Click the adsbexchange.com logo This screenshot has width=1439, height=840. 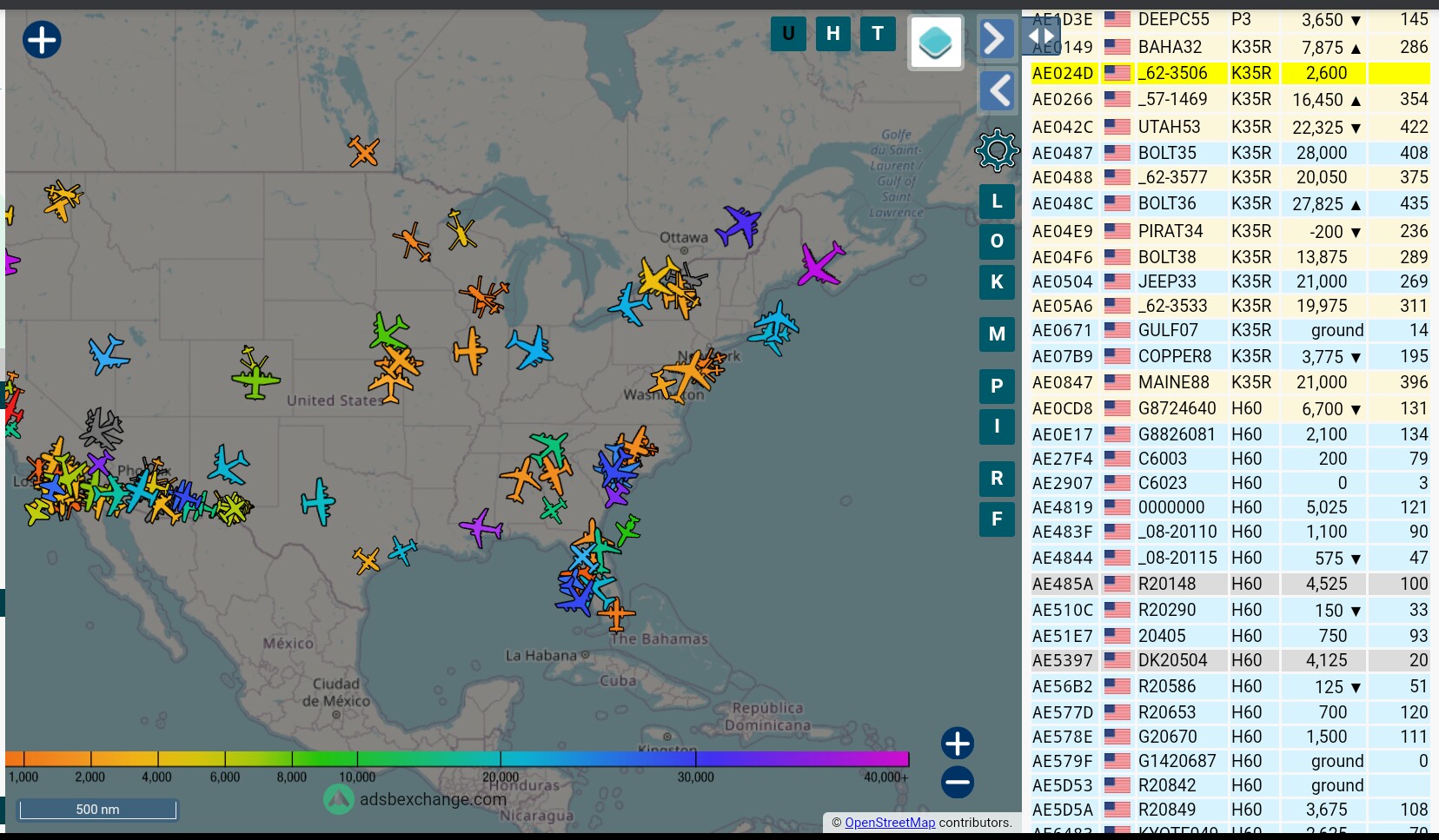(415, 799)
